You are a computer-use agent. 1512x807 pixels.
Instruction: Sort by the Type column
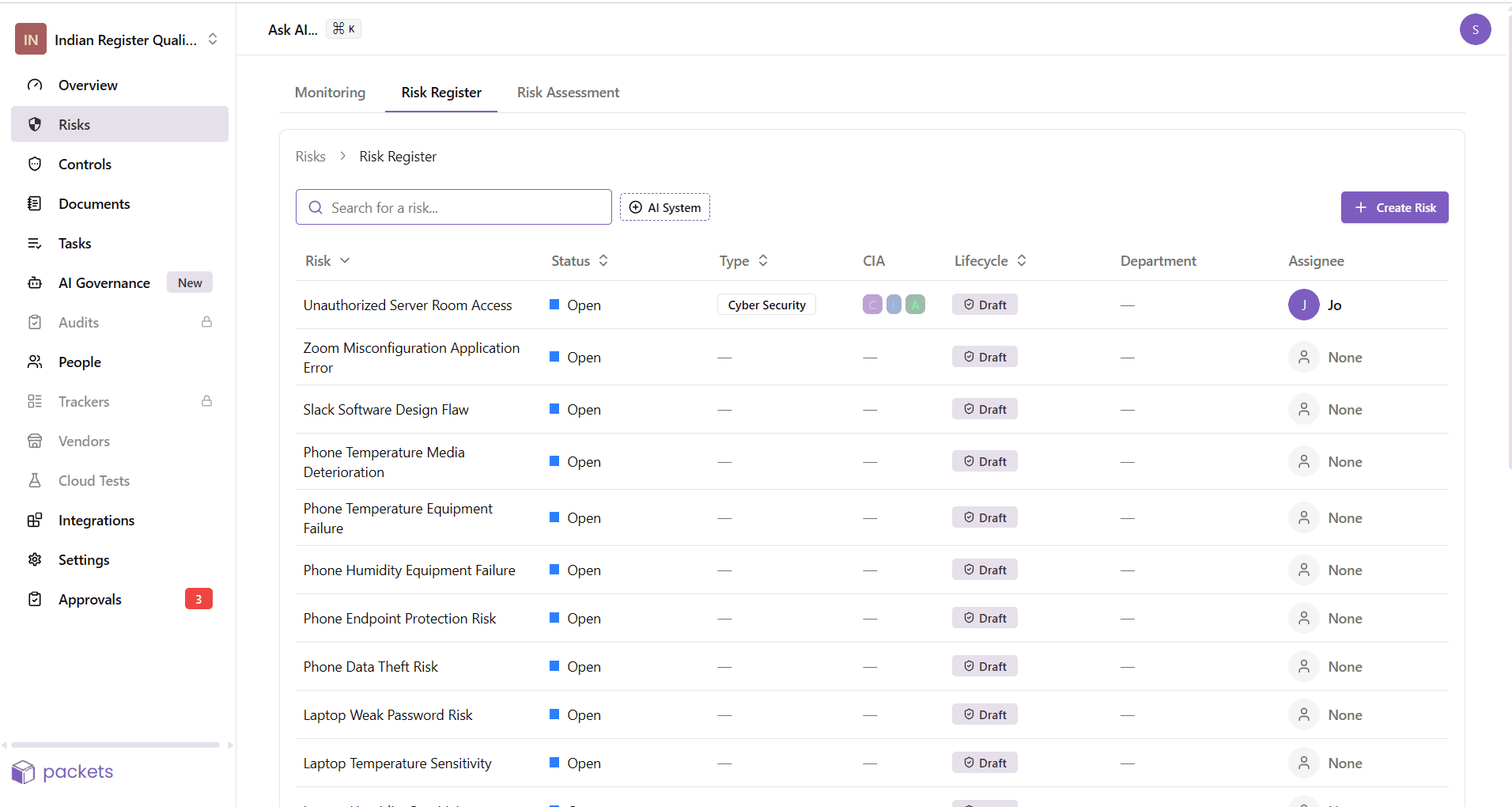tap(763, 260)
